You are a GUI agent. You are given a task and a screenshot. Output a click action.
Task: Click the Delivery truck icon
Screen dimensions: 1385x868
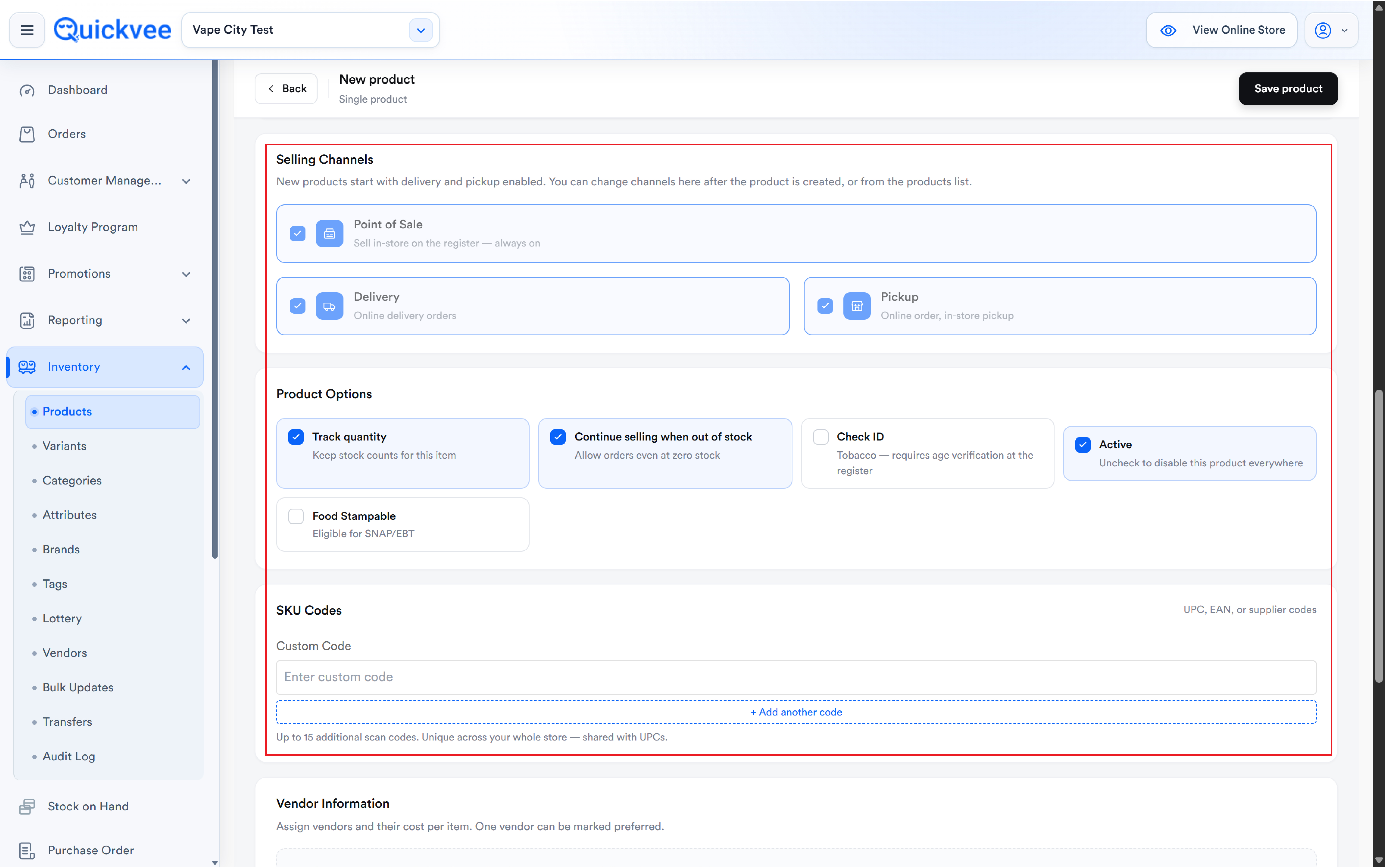click(330, 306)
